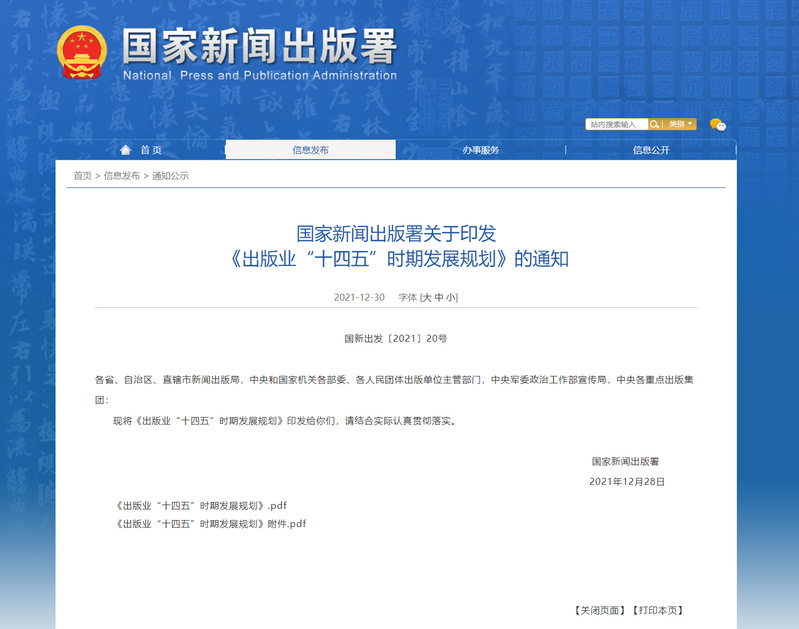Viewport: 799px width, 629px height.
Task: Switch to the 信息发布 tab
Action: click(310, 150)
